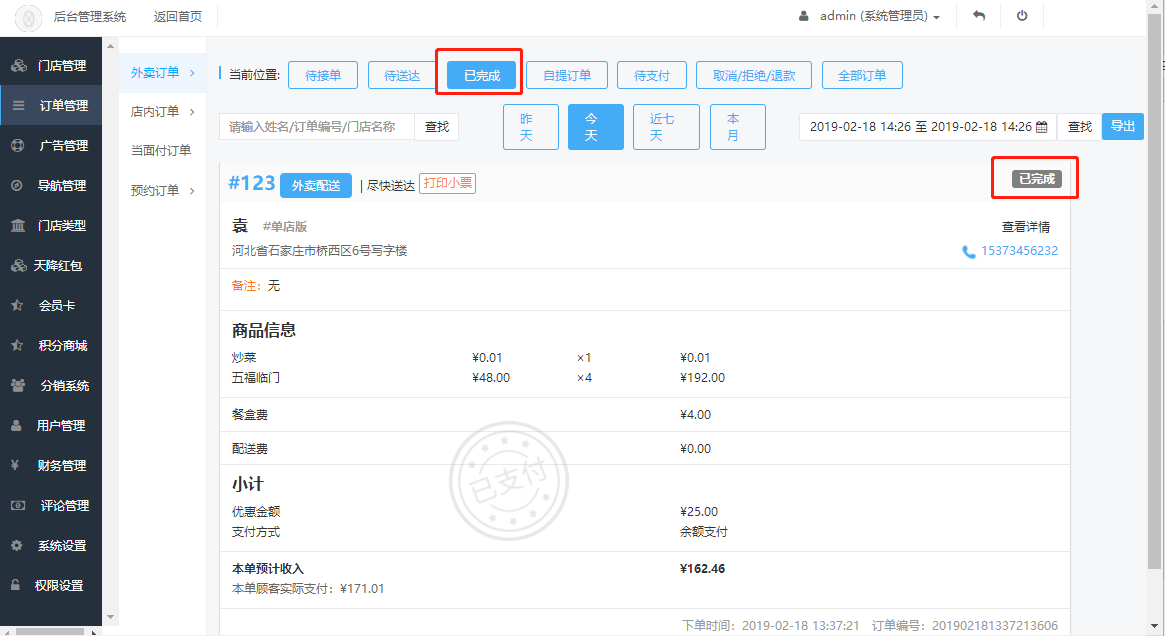Click 查找 next to name search box
This screenshot has width=1165, height=636.
click(437, 127)
